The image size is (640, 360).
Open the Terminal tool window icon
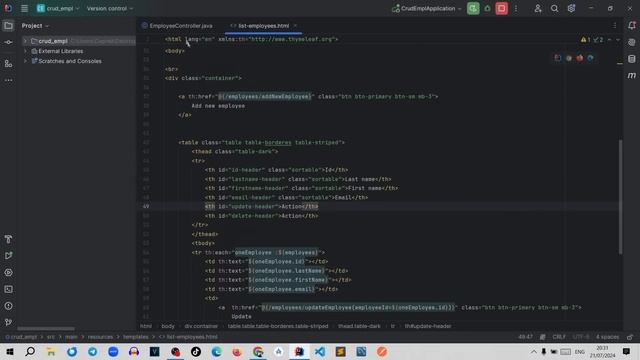coord(8,289)
